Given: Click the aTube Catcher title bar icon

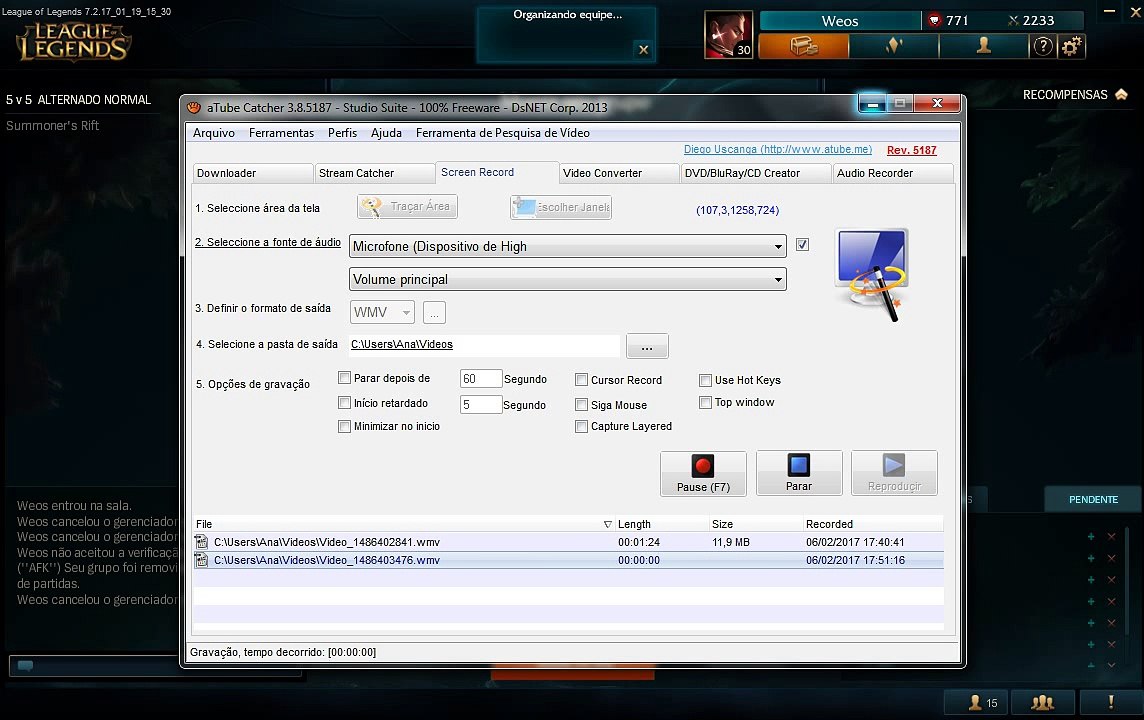Looking at the screenshot, I should tap(193, 108).
